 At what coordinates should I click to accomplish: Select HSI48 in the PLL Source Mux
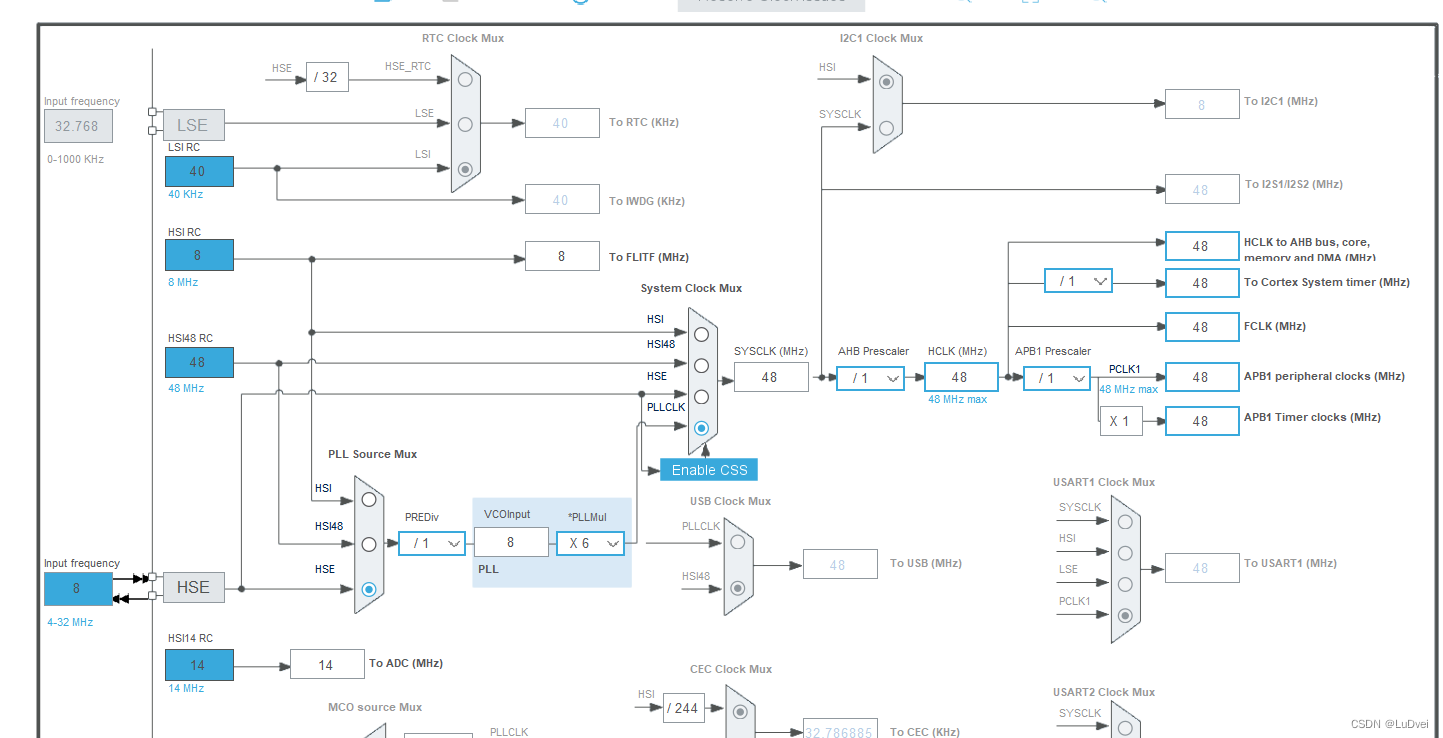368,543
